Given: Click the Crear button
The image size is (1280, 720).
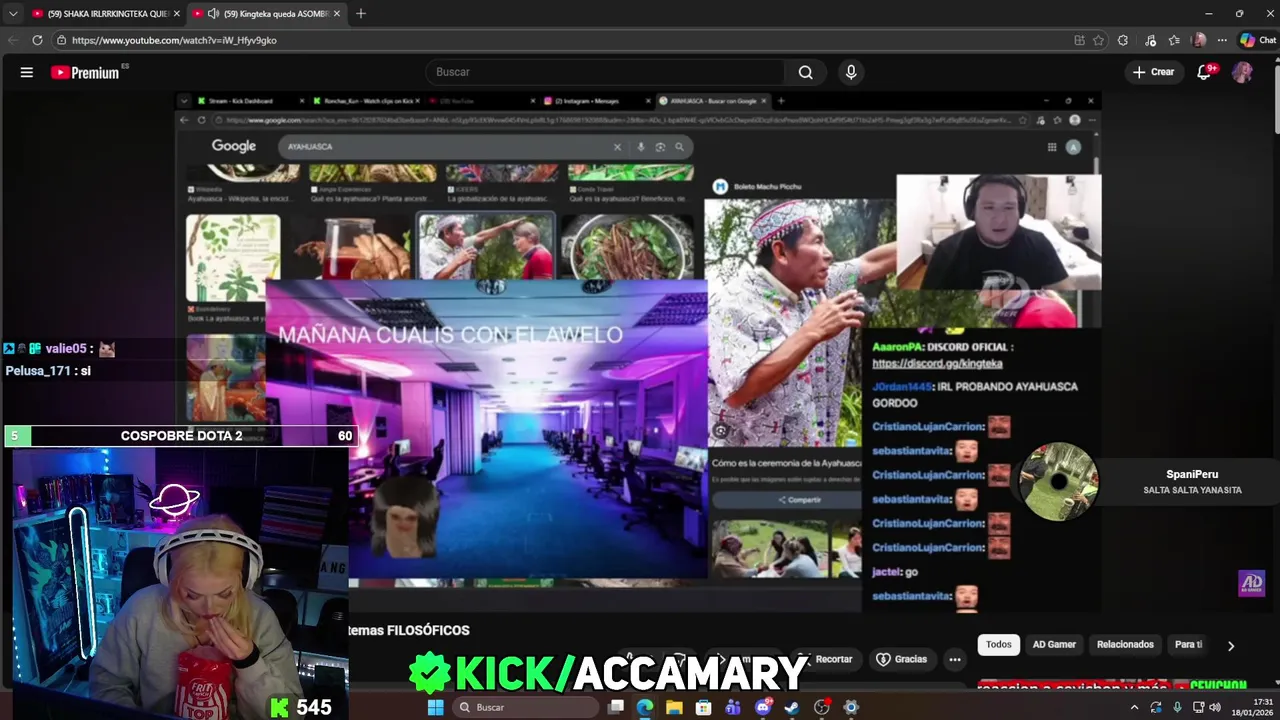Looking at the screenshot, I should 1153,72.
